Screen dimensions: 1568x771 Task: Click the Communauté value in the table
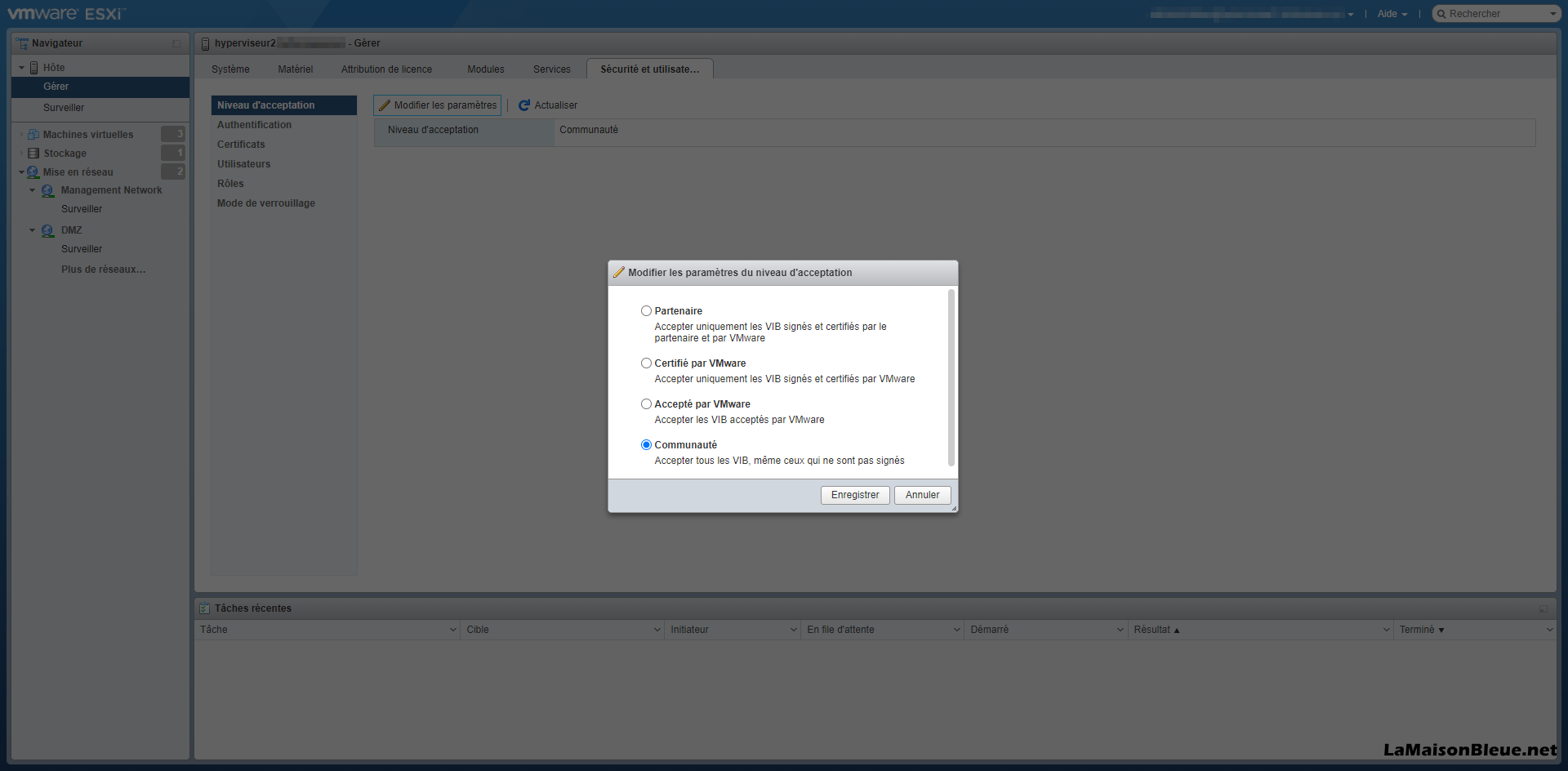(589, 130)
